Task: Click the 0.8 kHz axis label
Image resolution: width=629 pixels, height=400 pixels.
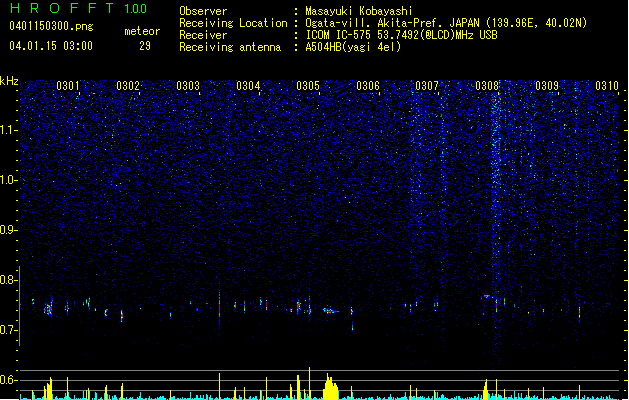Action: [x=9, y=280]
